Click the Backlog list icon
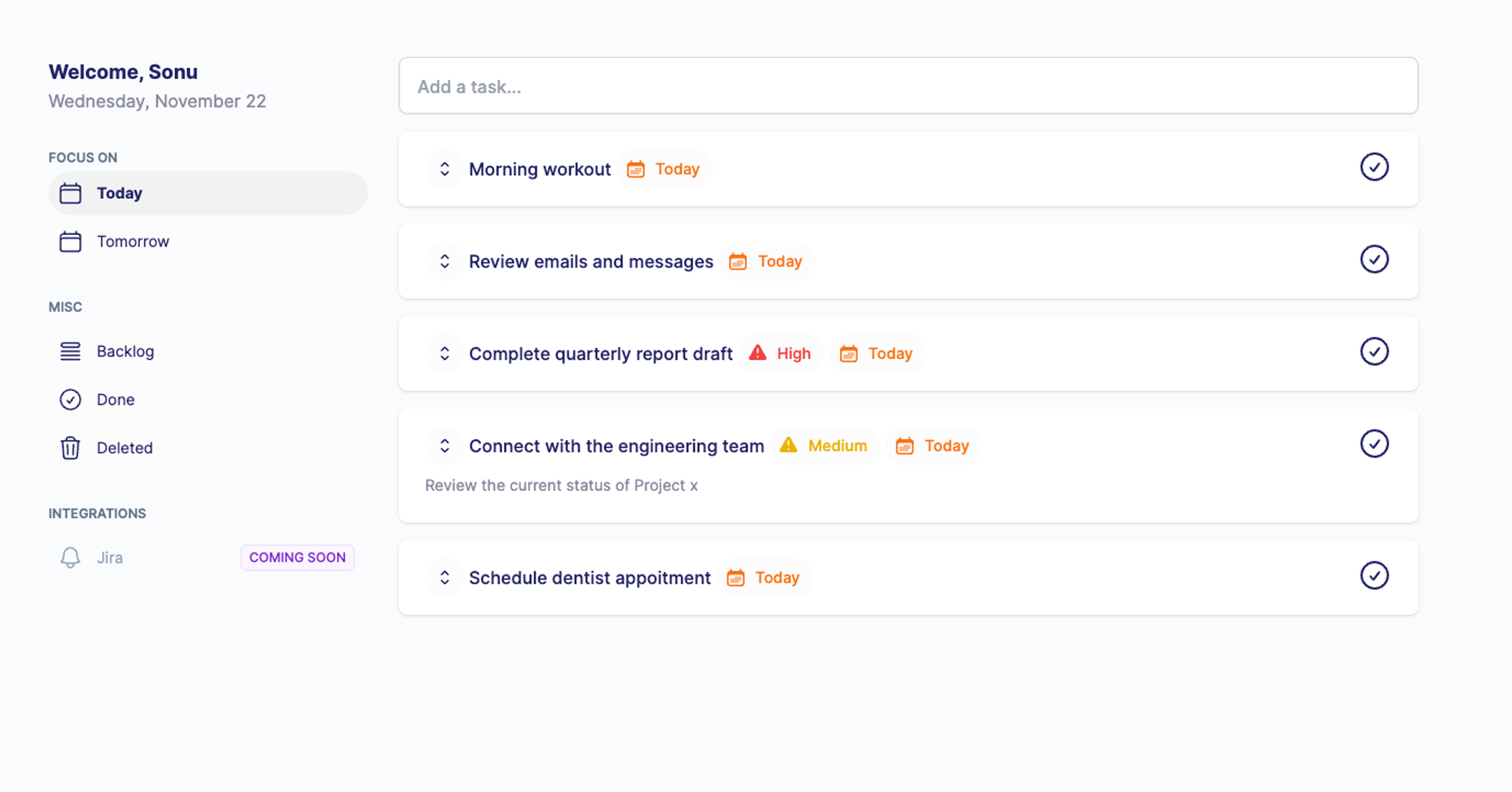Image resolution: width=1512 pixels, height=792 pixels. point(70,351)
